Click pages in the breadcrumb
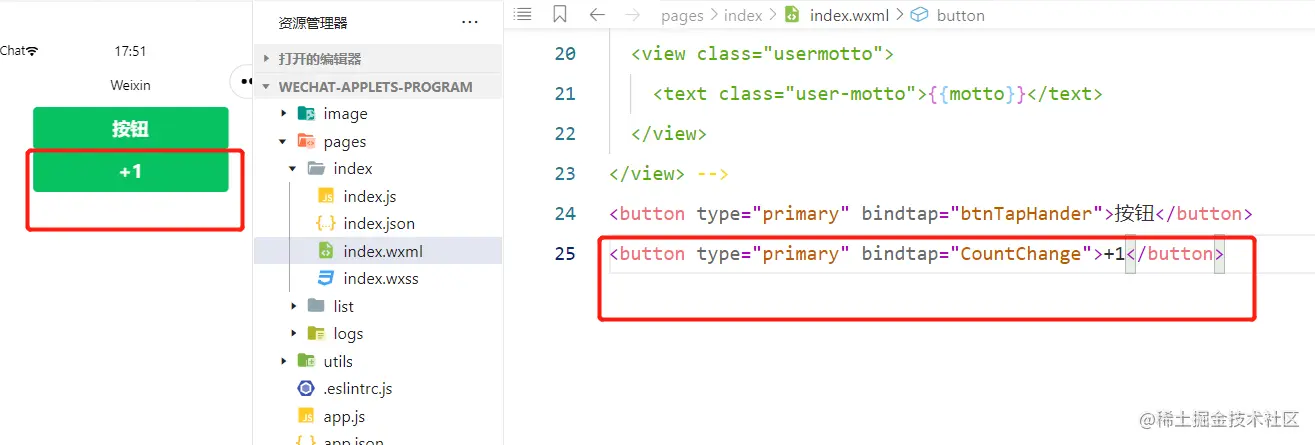The height and width of the screenshot is (445, 1315). tap(681, 16)
